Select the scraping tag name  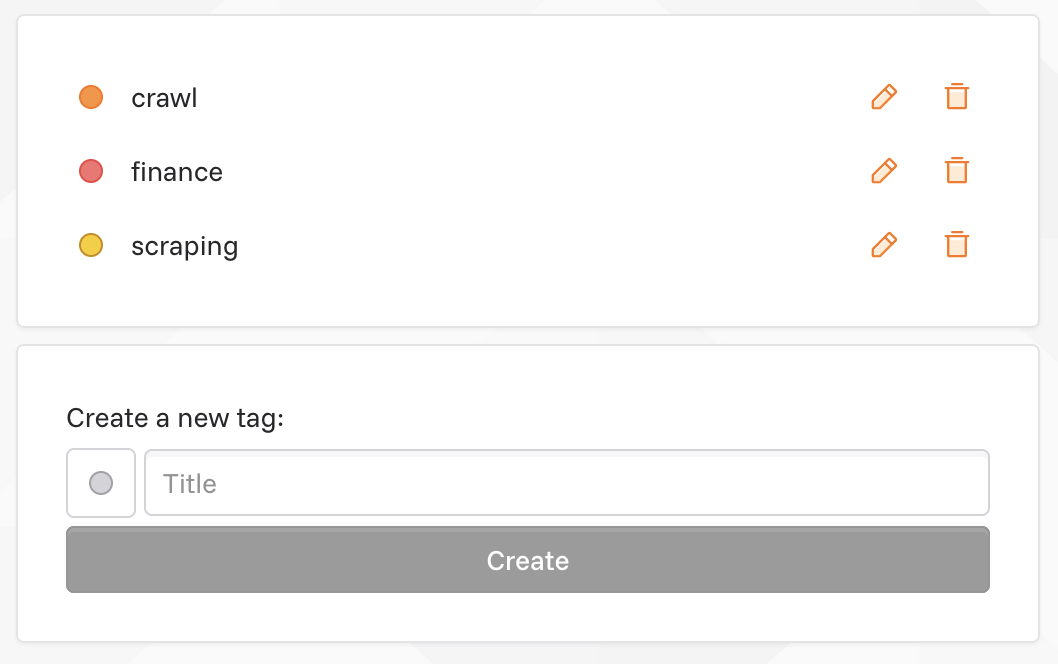tap(185, 246)
